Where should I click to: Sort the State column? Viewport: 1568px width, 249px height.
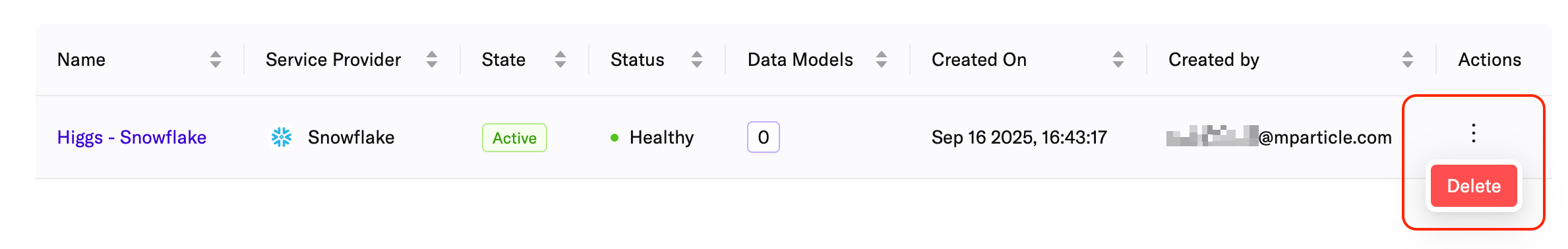click(560, 60)
